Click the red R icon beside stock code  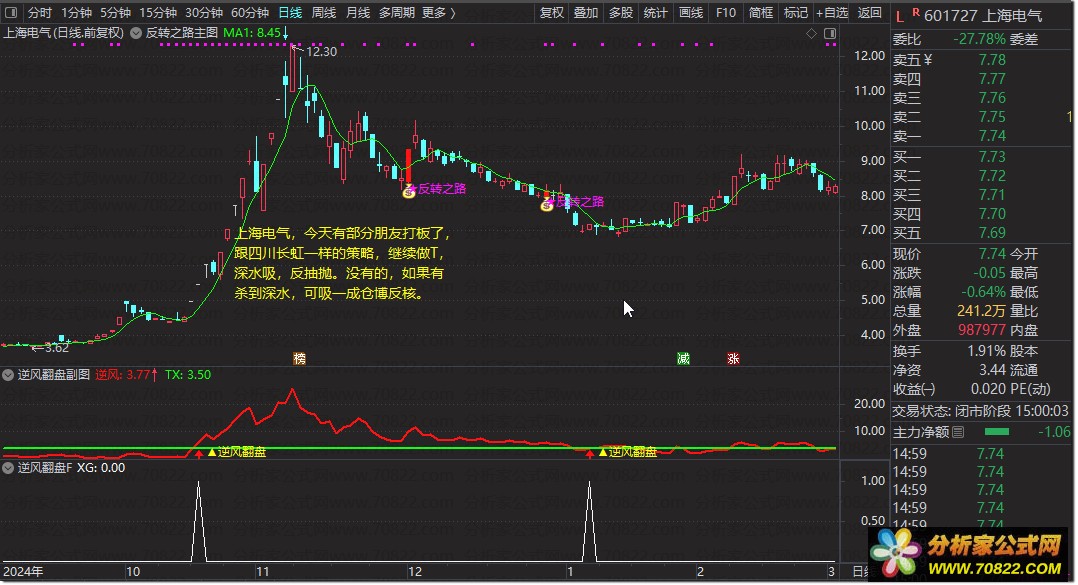(916, 12)
